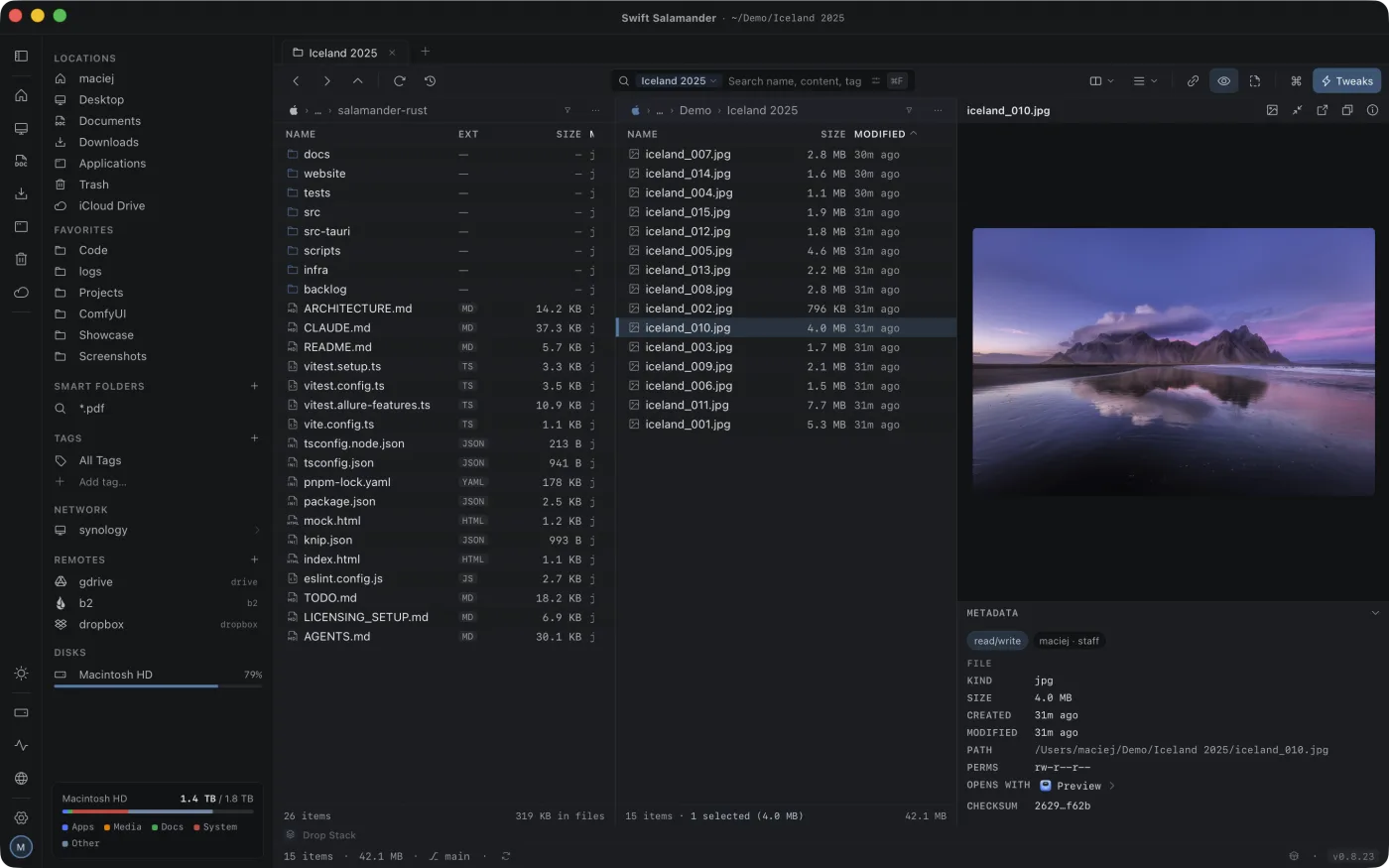Click the disk drive icon in the left rail
Image resolution: width=1389 pixels, height=868 pixels.
21,712
